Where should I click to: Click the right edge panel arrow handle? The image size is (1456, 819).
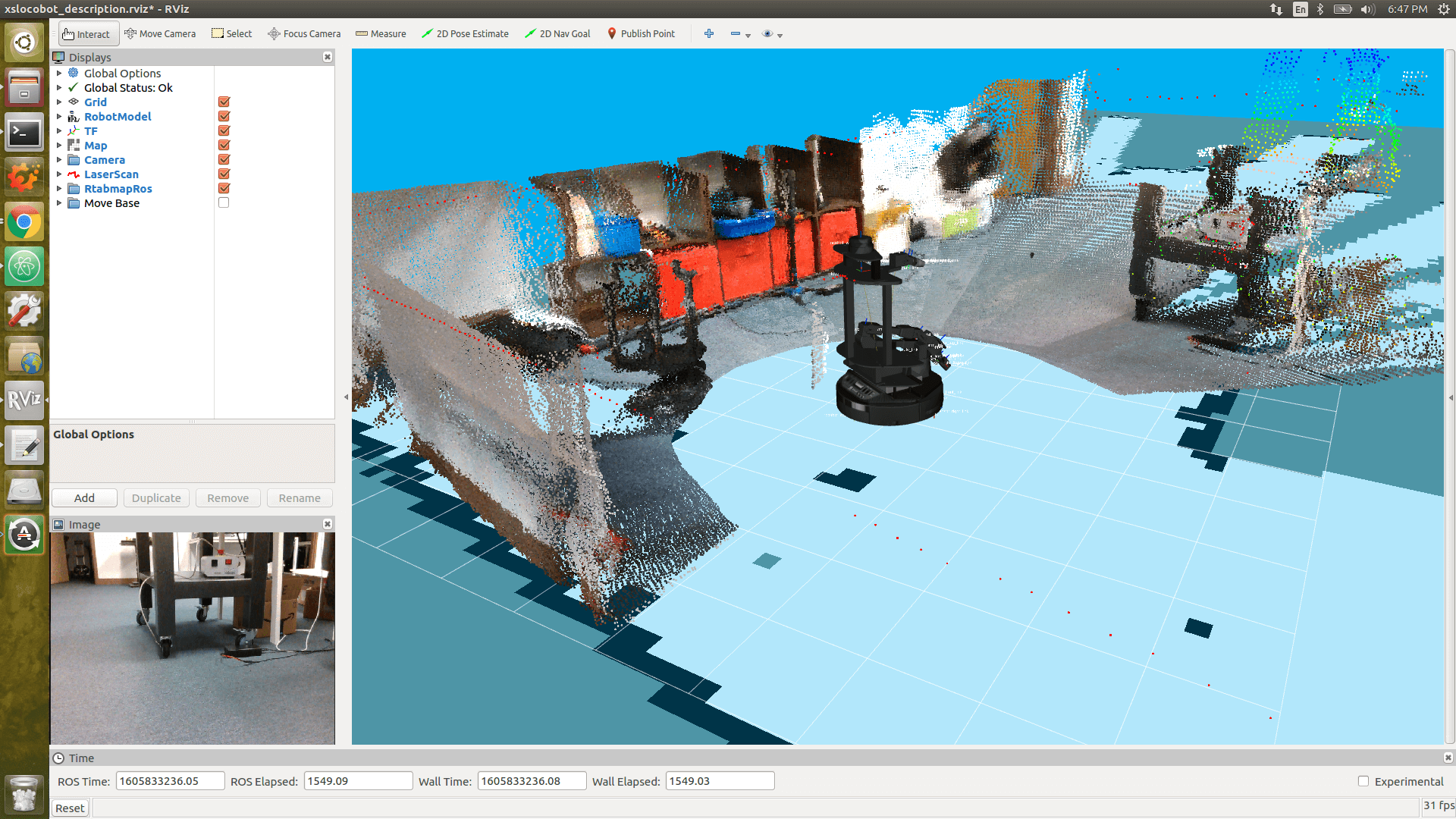1451,397
